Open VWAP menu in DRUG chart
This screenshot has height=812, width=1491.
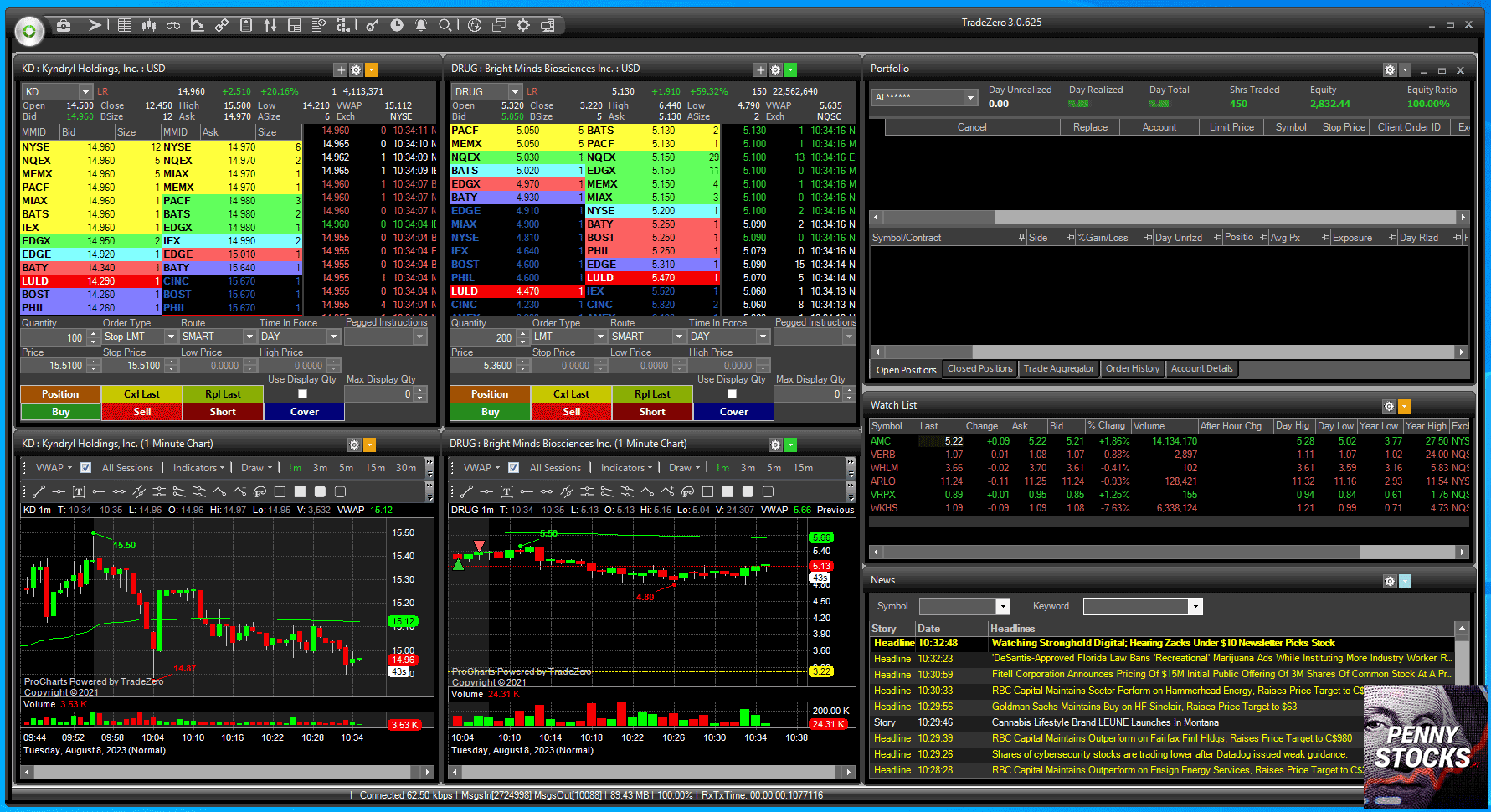481,468
